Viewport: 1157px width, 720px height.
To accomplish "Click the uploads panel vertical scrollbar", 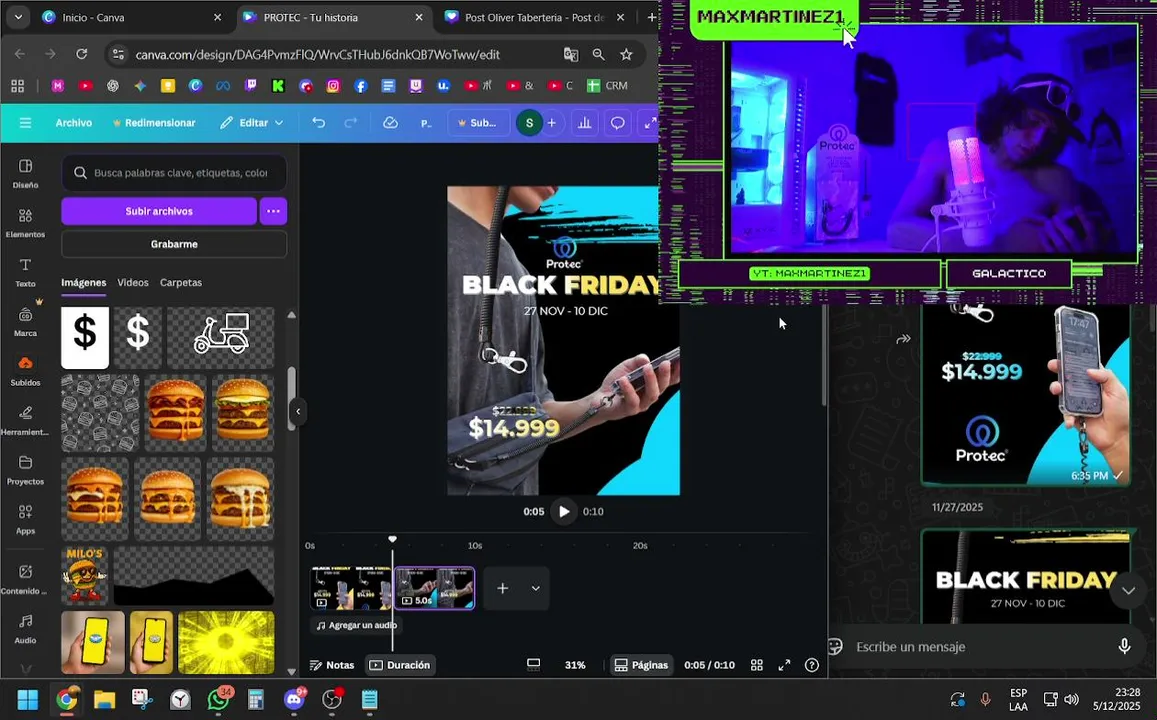I will pyautogui.click(x=291, y=398).
